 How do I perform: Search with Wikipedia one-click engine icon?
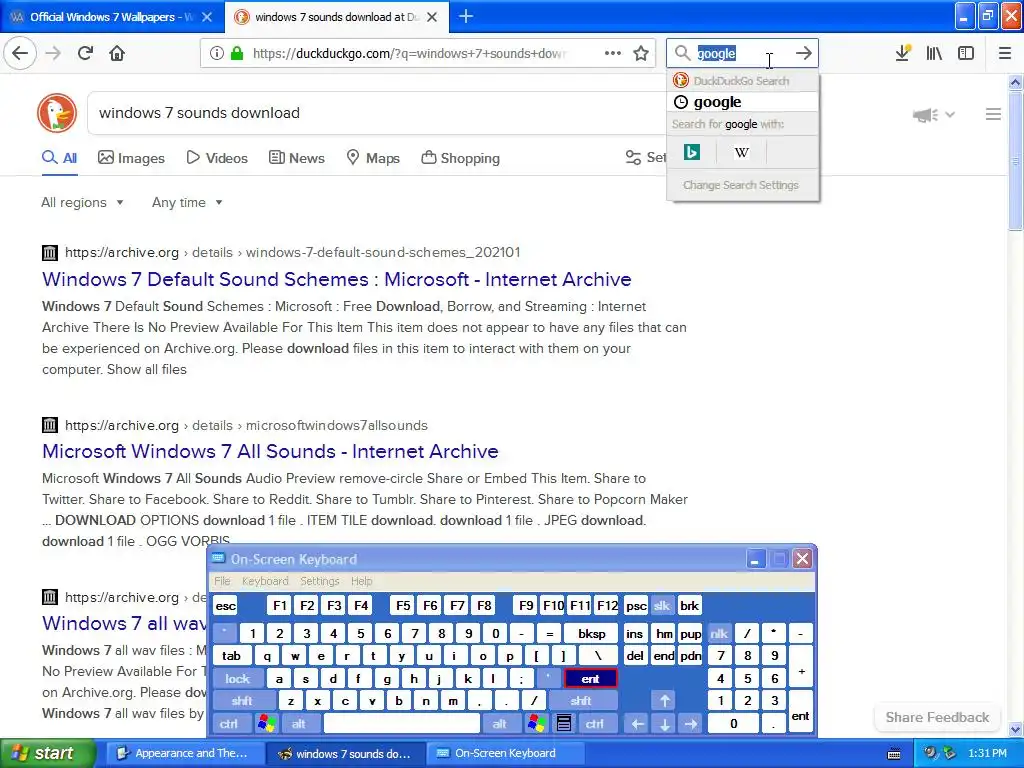tap(741, 152)
